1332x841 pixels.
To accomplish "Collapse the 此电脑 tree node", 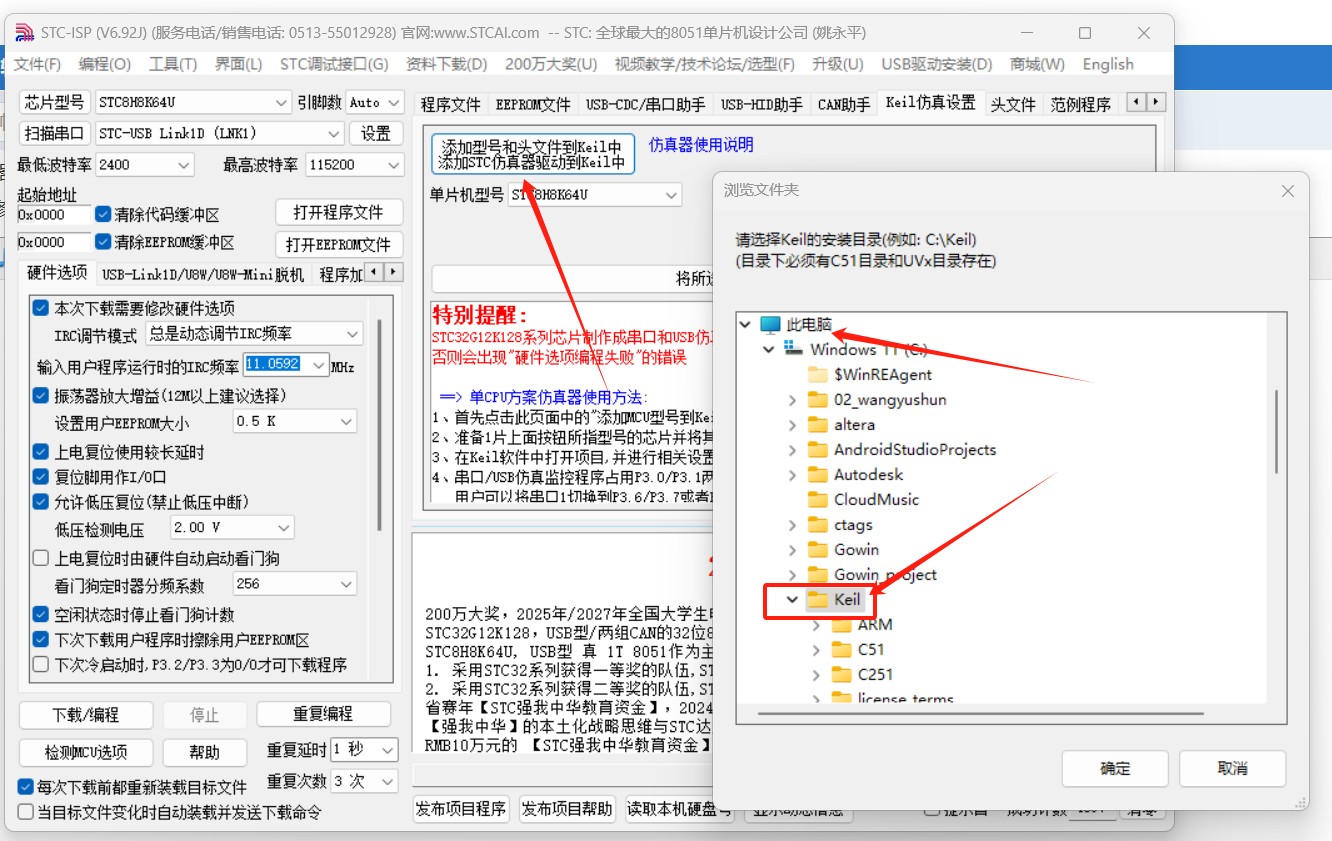I will pyautogui.click(x=744, y=325).
